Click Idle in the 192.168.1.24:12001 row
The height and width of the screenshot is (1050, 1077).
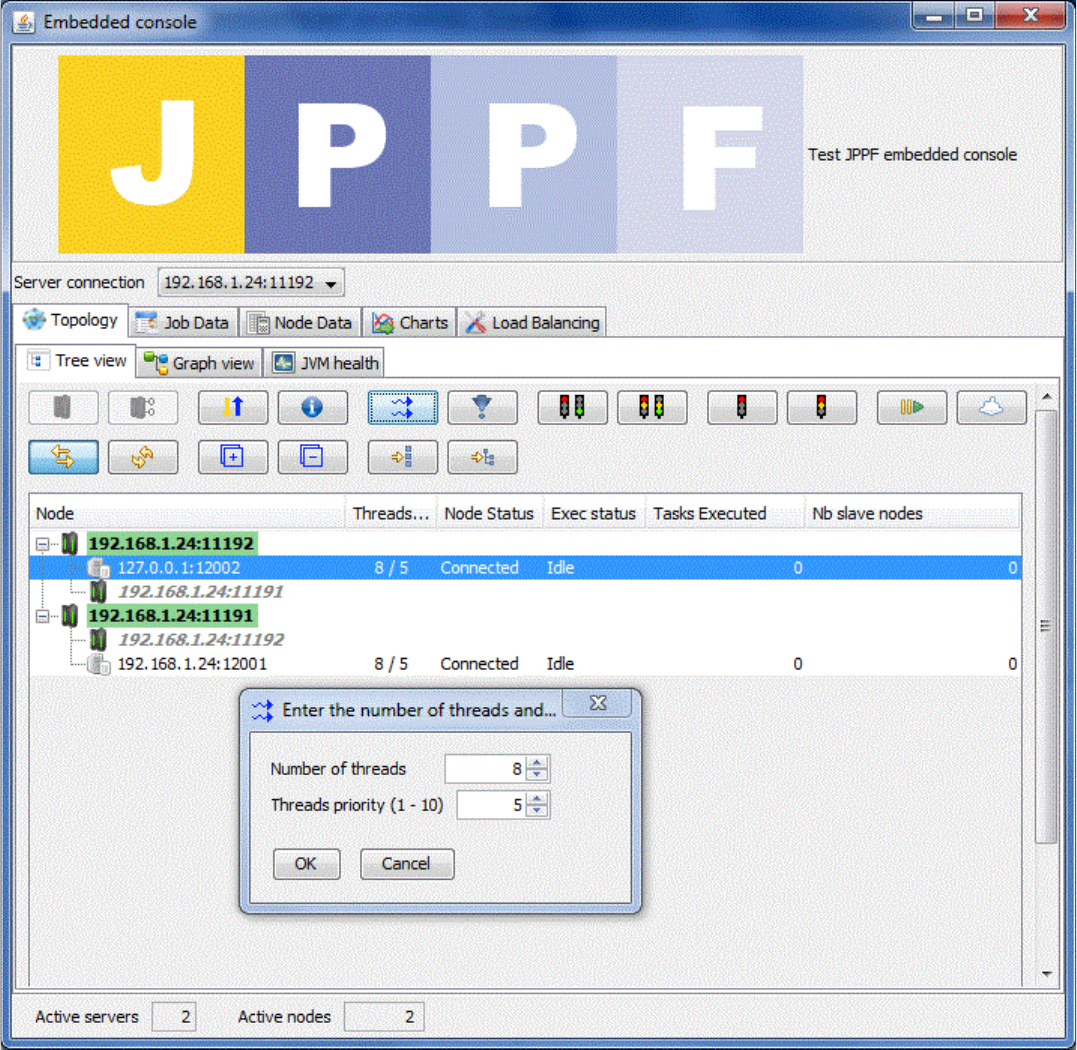point(560,664)
